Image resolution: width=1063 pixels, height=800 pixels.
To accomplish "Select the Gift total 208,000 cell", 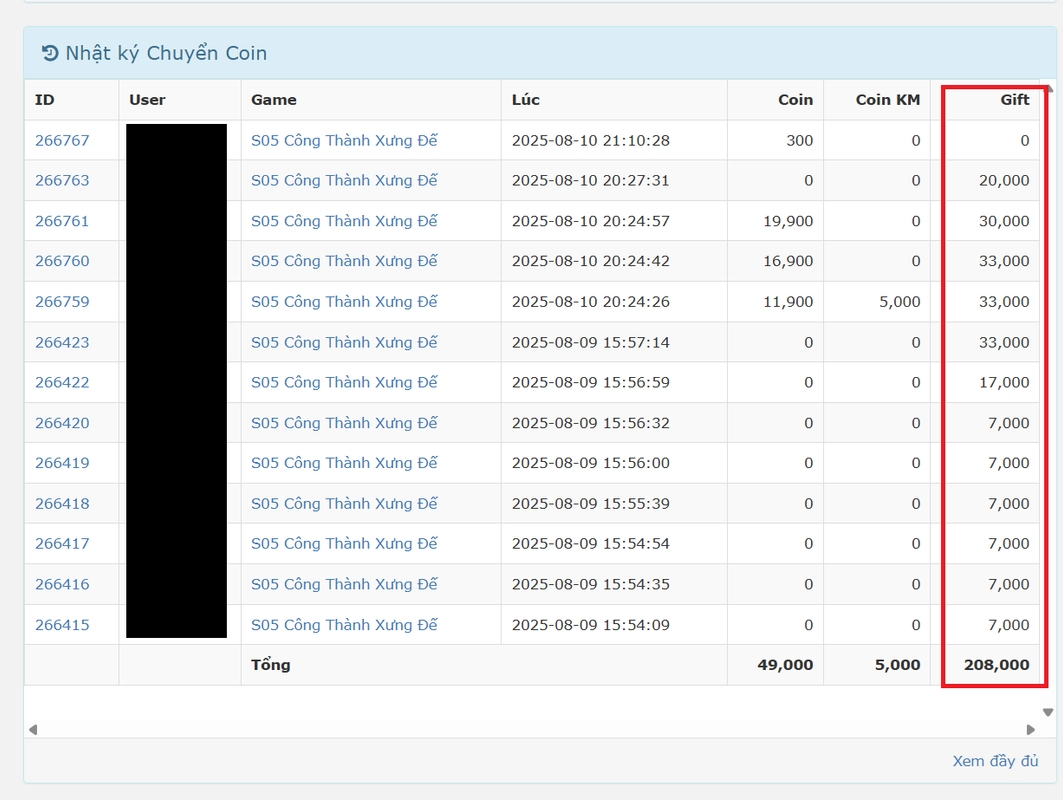I will click(x=996, y=665).
